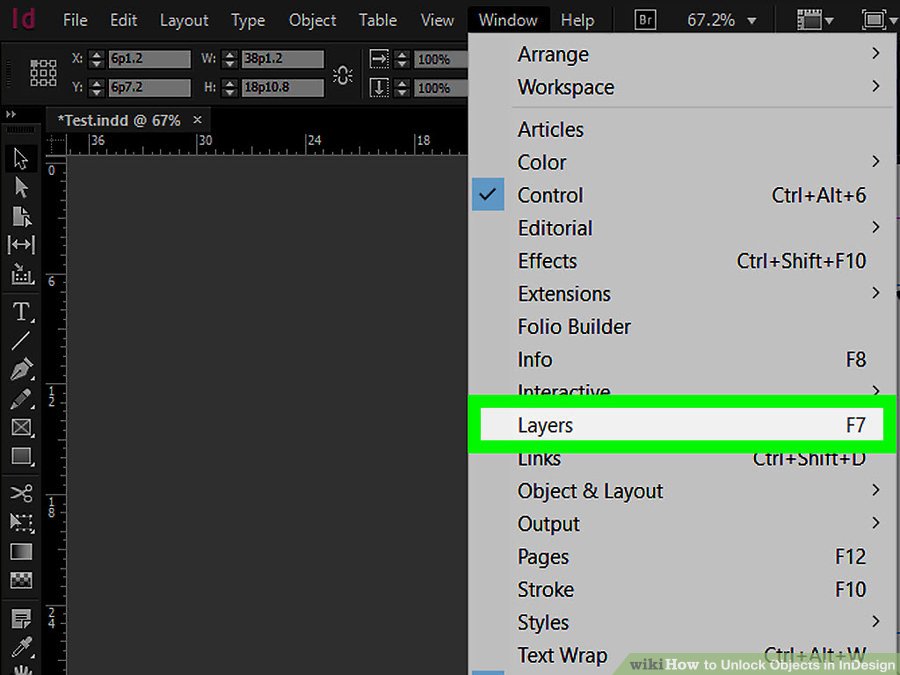Viewport: 900px width, 675px height.
Task: Click the Pages menu entry
Action: (x=543, y=557)
